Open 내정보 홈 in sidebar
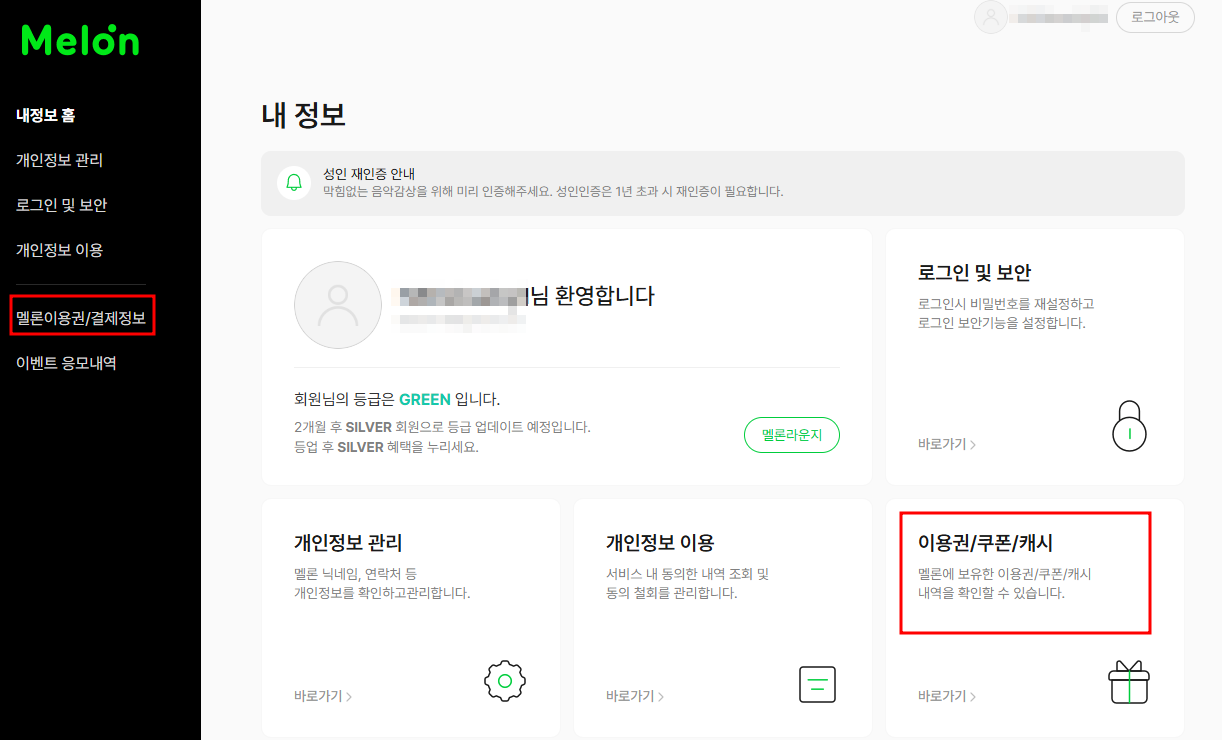 tap(46, 115)
